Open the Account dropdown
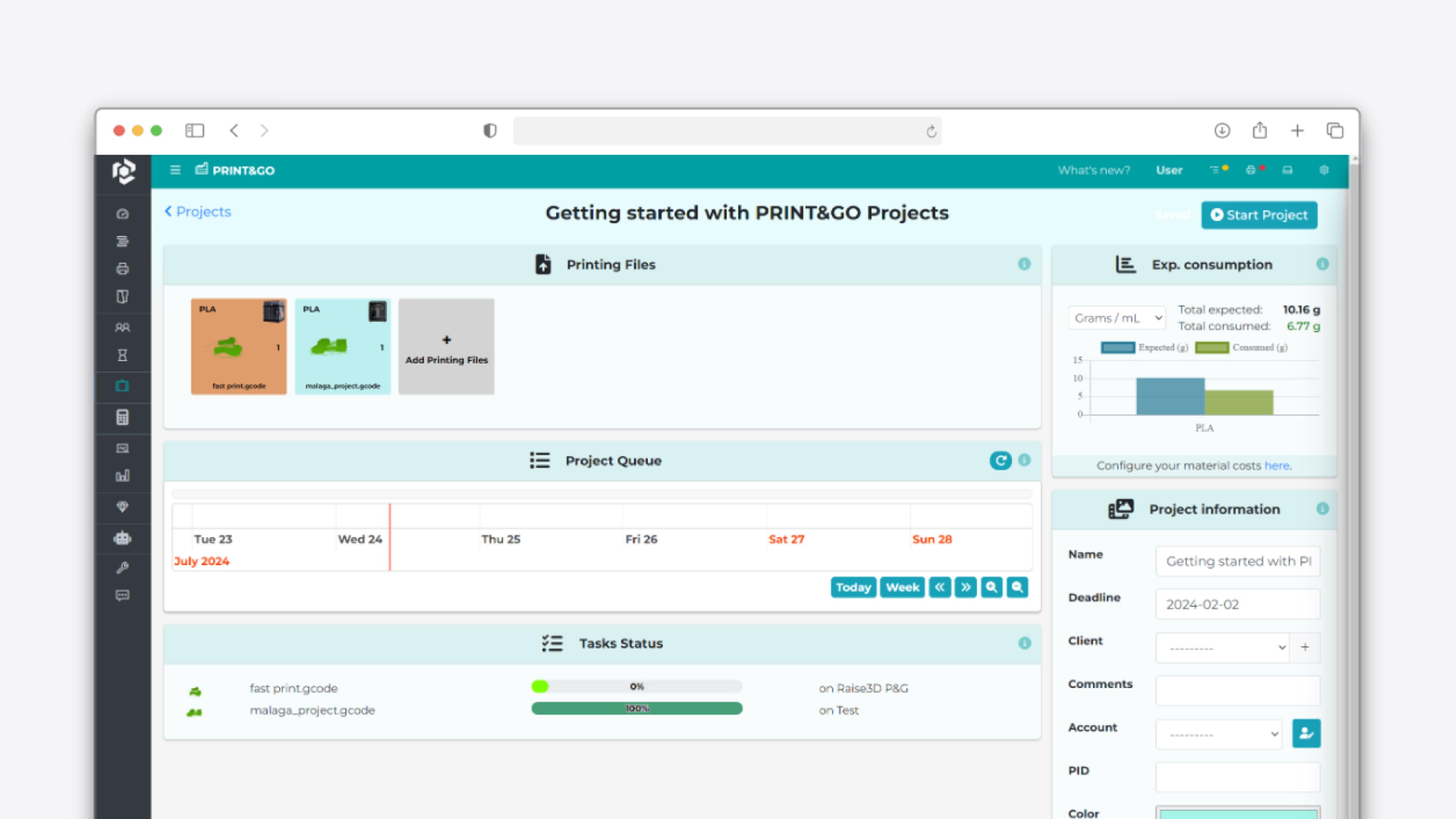This screenshot has height=819, width=1456. tap(1219, 734)
